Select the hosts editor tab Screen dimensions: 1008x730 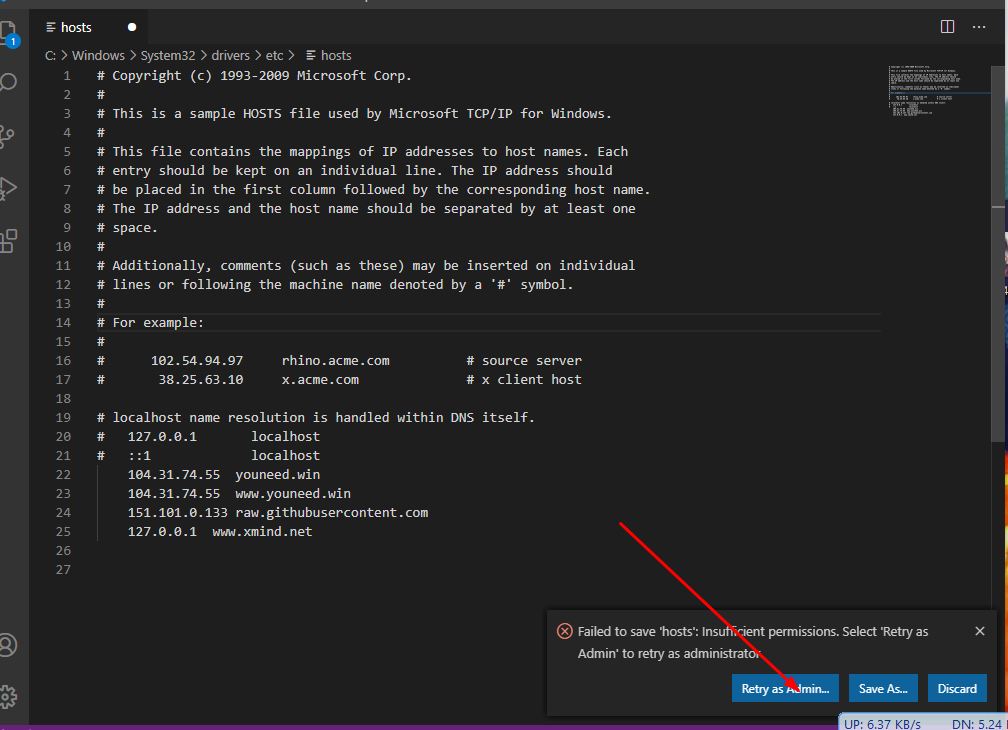pos(90,27)
